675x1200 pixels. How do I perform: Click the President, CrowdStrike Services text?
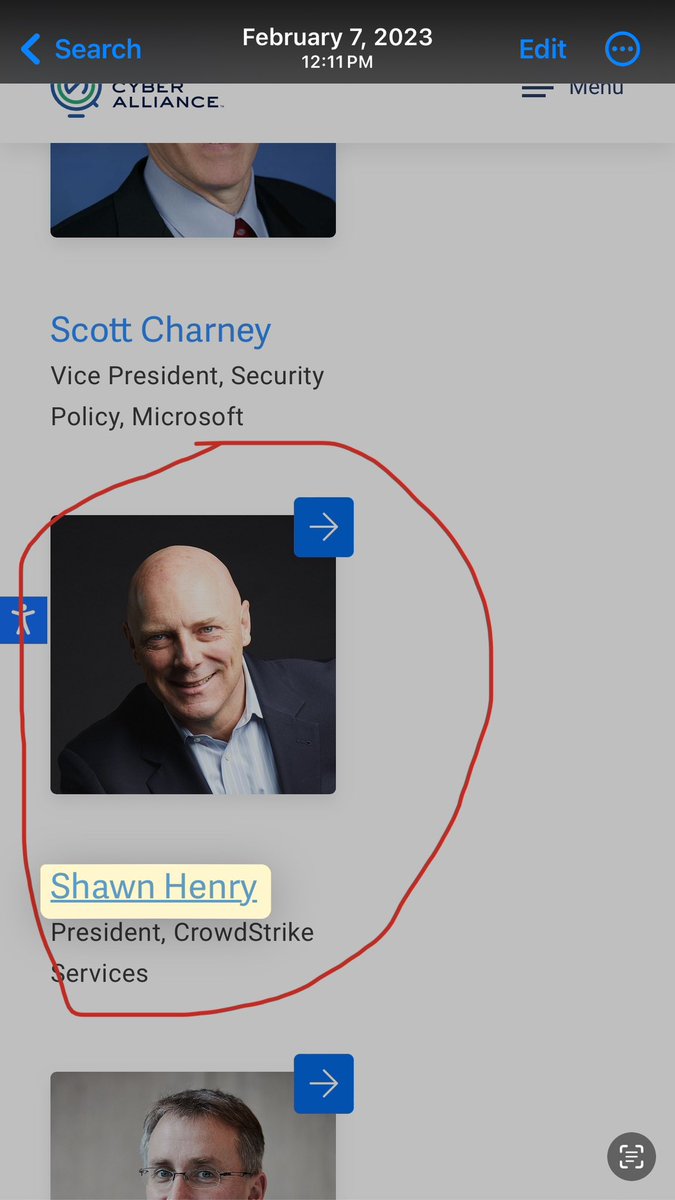click(182, 952)
